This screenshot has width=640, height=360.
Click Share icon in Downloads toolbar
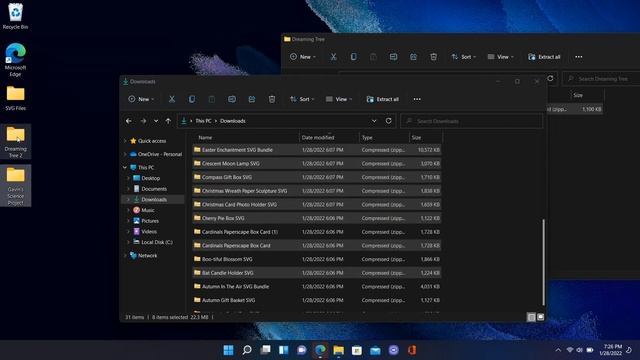[252, 99]
